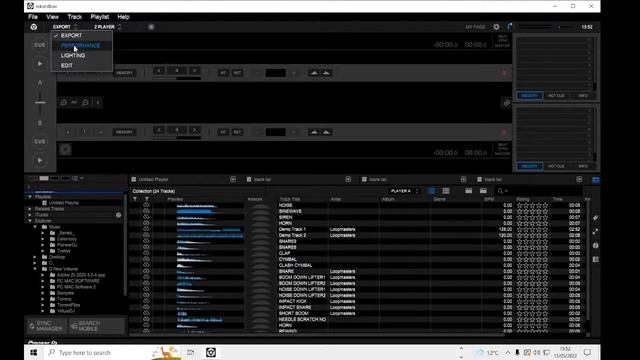This screenshot has height=360, width=640.
Task: Open MY PAGE
Action: (x=476, y=27)
